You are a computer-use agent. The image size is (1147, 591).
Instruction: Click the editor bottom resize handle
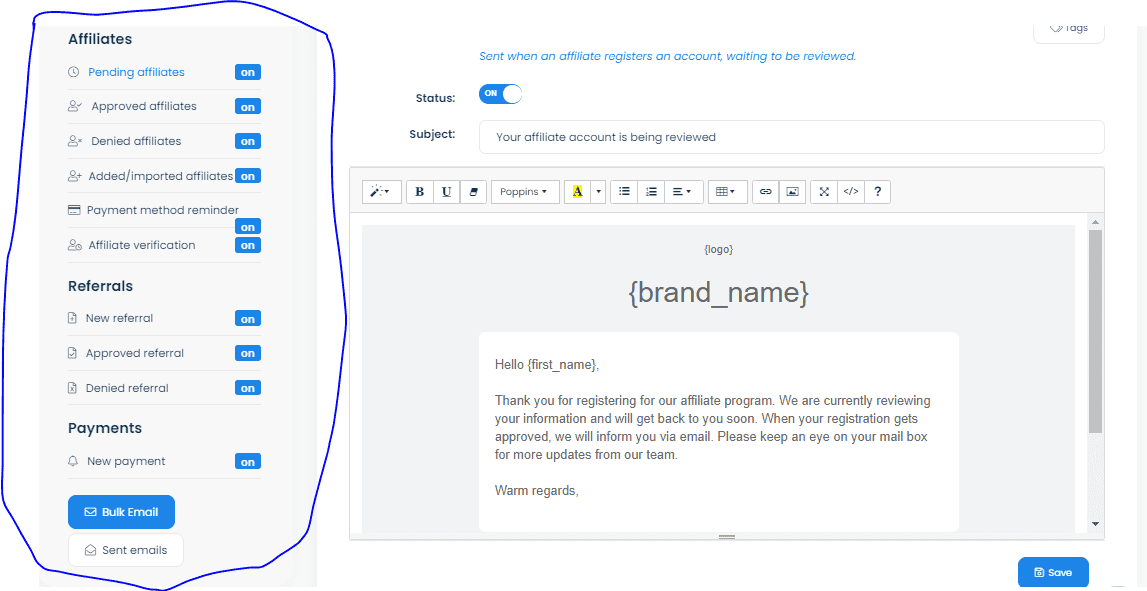click(726, 537)
